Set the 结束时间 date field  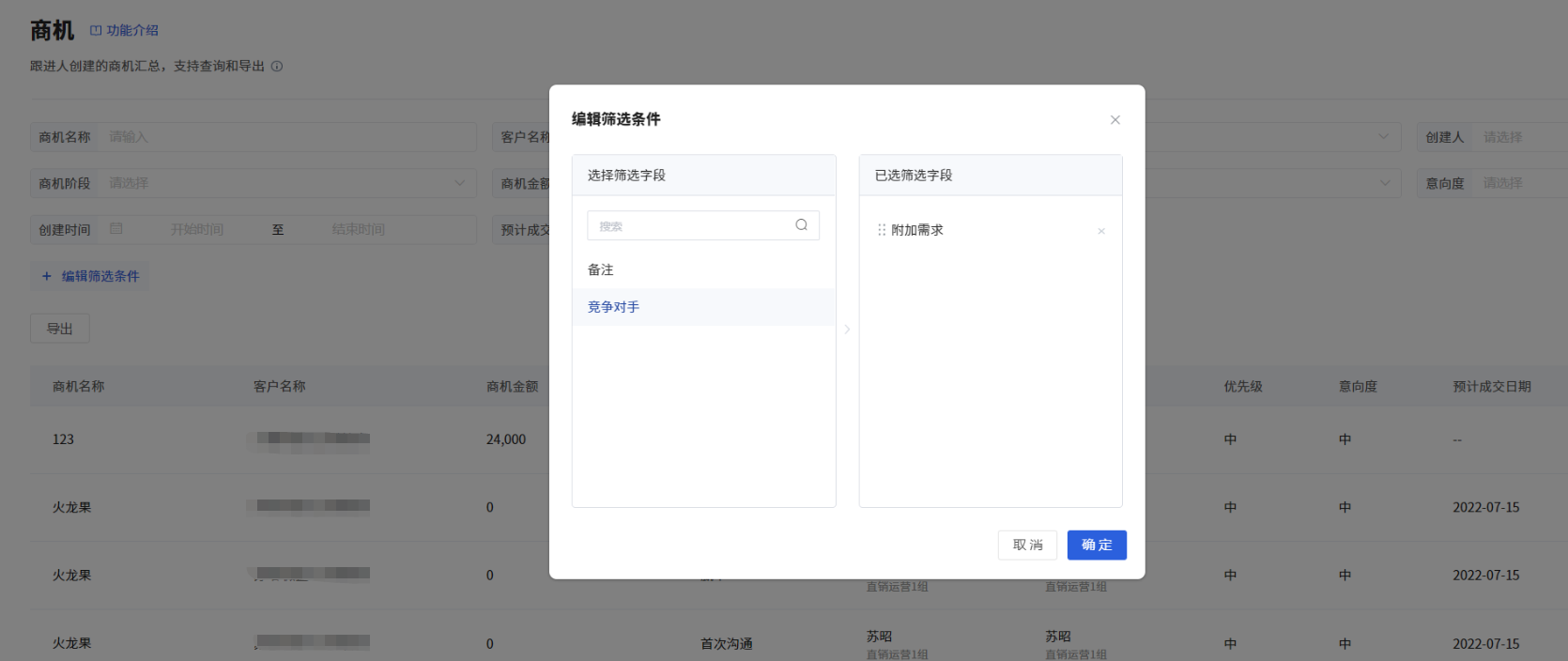click(x=359, y=229)
